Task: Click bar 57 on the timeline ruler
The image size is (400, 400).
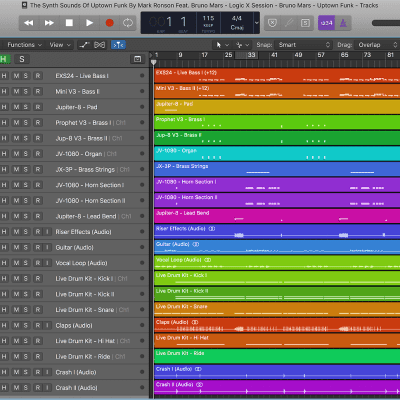Action: [321, 55]
